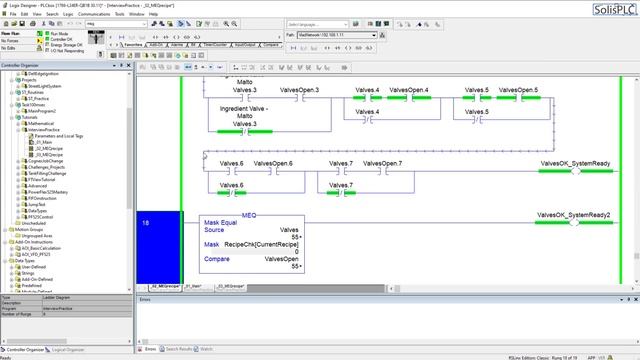This screenshot has width=640, height=360.
Task: Click the Find Previous binoculars icon
Action: [154, 24]
